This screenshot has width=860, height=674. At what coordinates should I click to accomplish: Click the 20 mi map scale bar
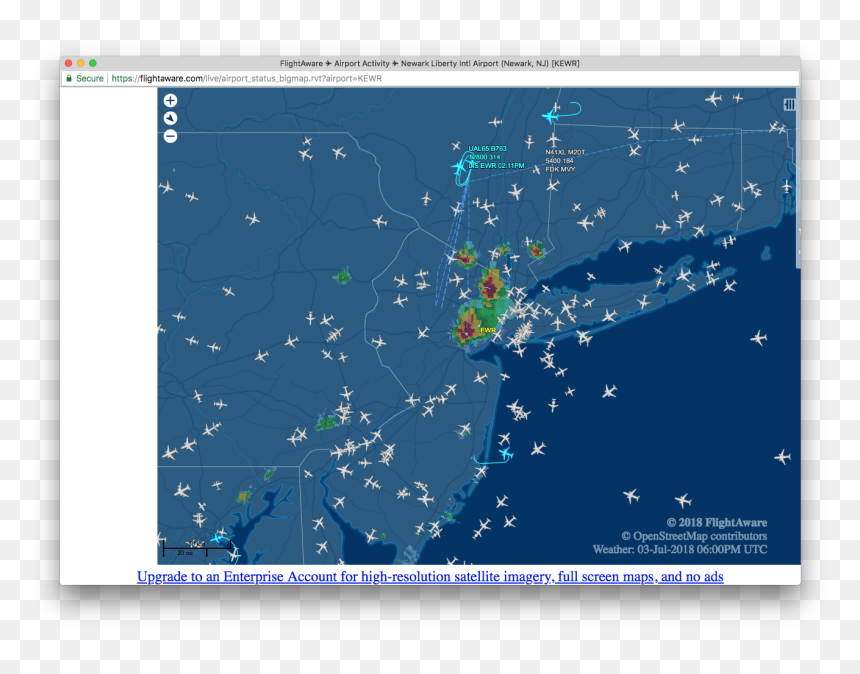(197, 548)
